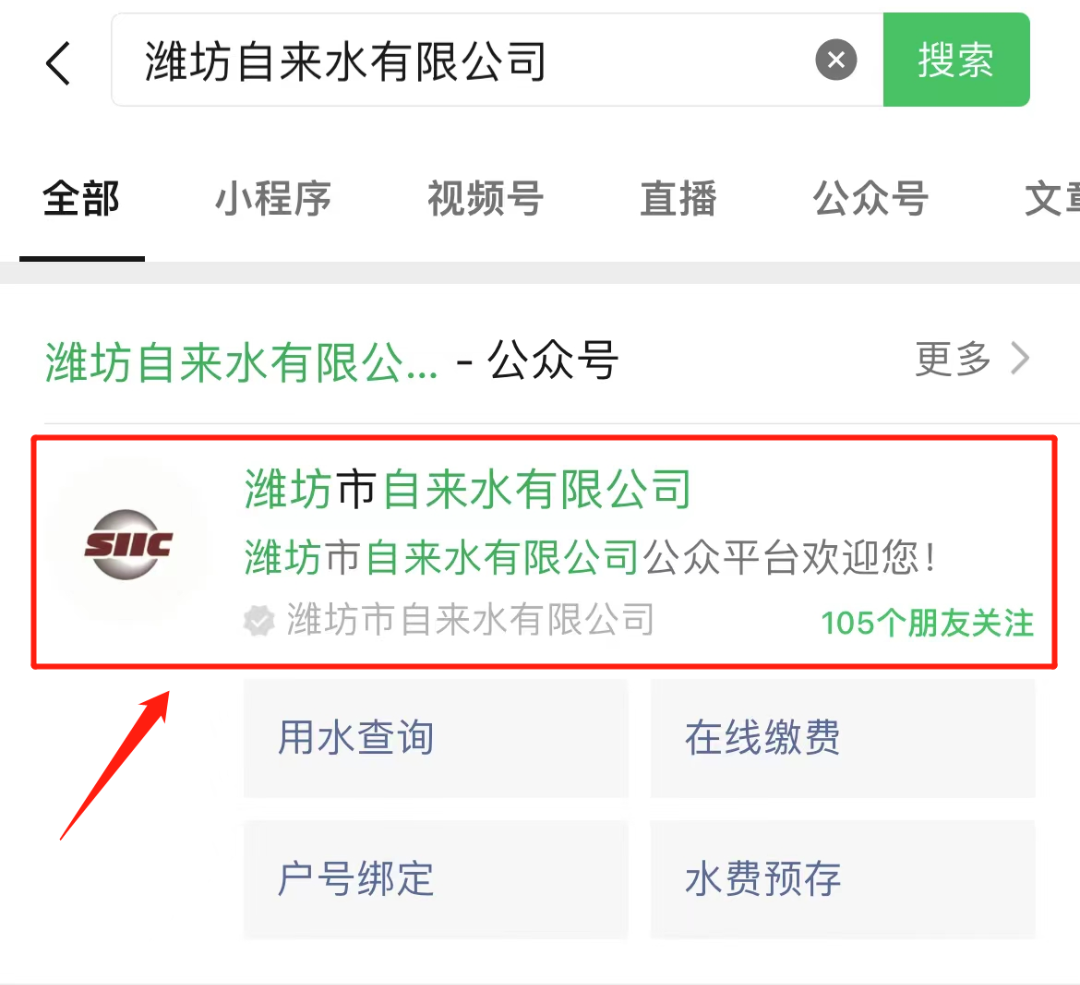Open the 用水查询 shortcut
Image resolution: width=1080 pixels, height=985 pixels.
click(x=436, y=738)
